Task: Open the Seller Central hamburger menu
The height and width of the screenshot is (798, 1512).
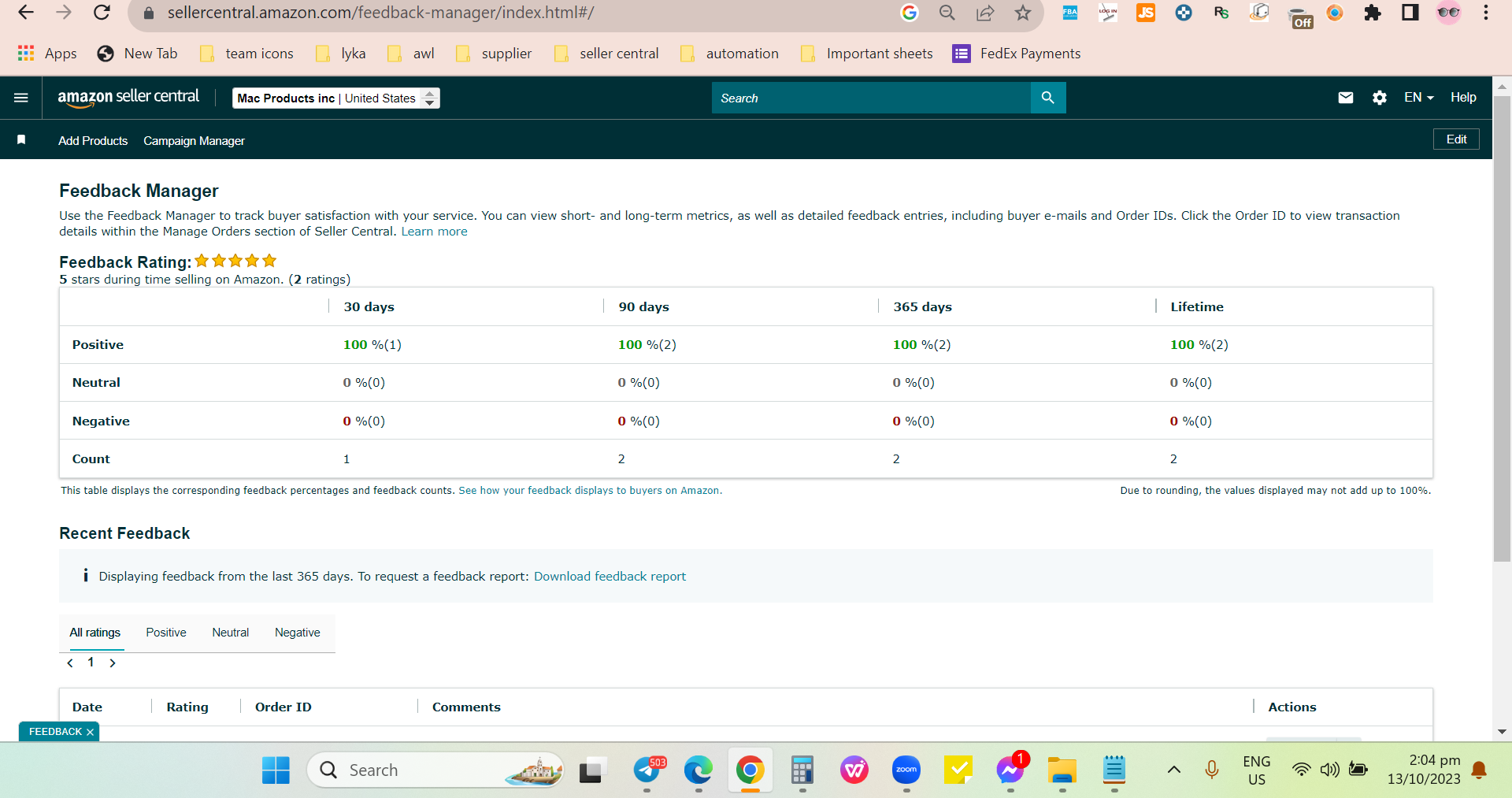Action: (21, 98)
